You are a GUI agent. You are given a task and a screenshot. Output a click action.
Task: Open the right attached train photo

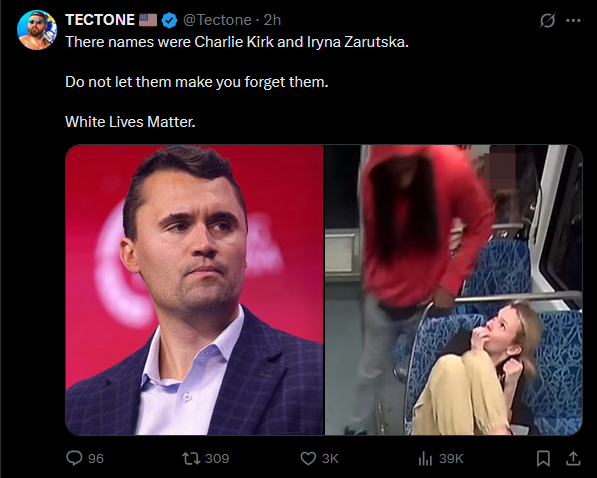[453, 289]
